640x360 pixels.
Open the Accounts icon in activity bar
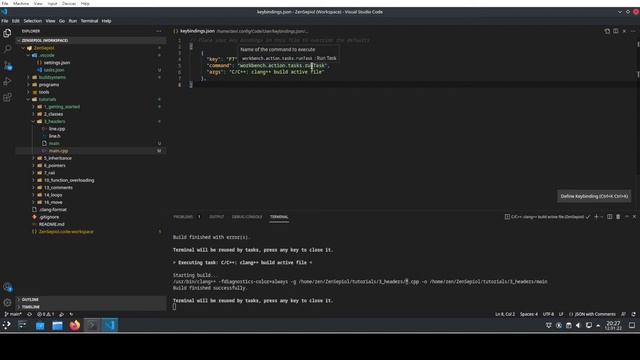point(7,287)
